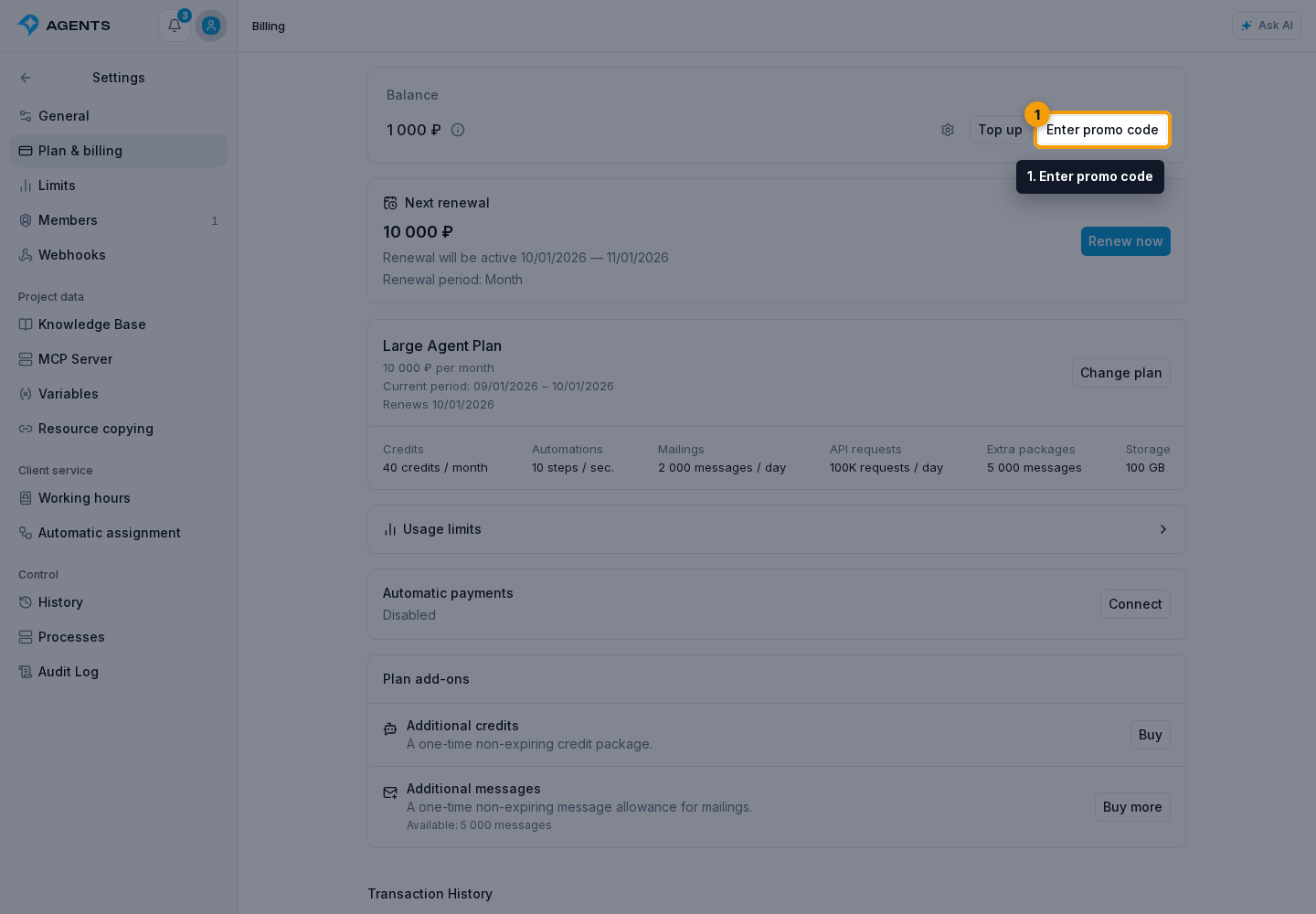Screen dimensions: 1316x914
Task: Open the user profile avatar
Action: 211,26
